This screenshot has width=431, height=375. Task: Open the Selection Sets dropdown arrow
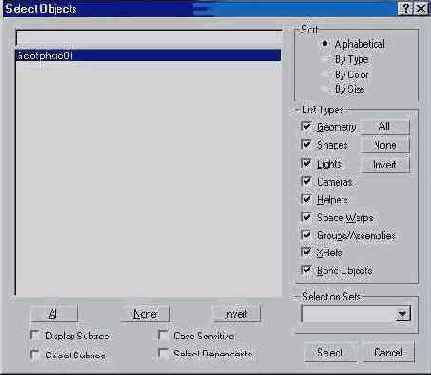pyautogui.click(x=403, y=314)
